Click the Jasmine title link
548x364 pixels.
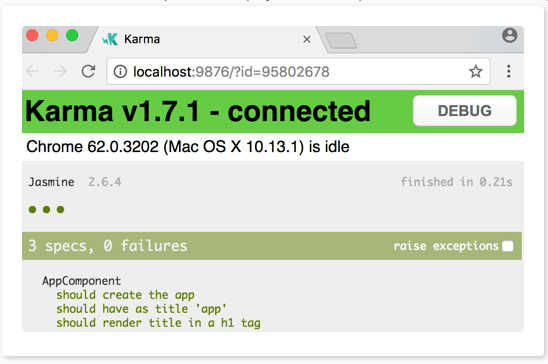pos(51,182)
